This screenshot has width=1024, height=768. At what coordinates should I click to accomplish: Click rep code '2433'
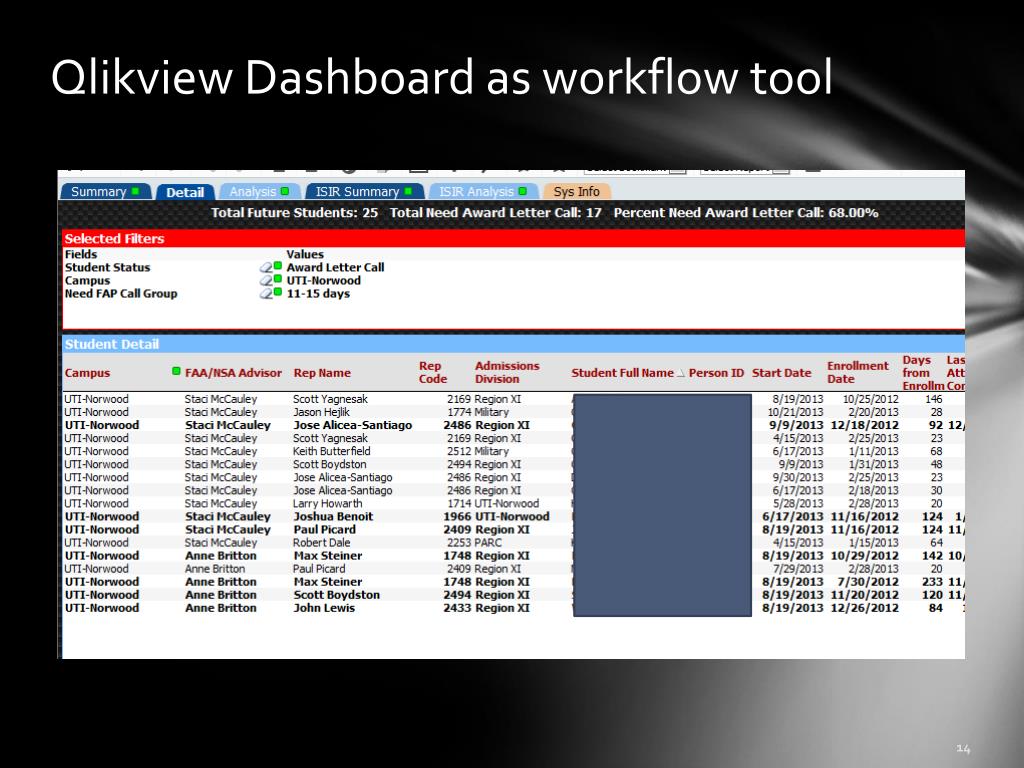pyautogui.click(x=457, y=608)
